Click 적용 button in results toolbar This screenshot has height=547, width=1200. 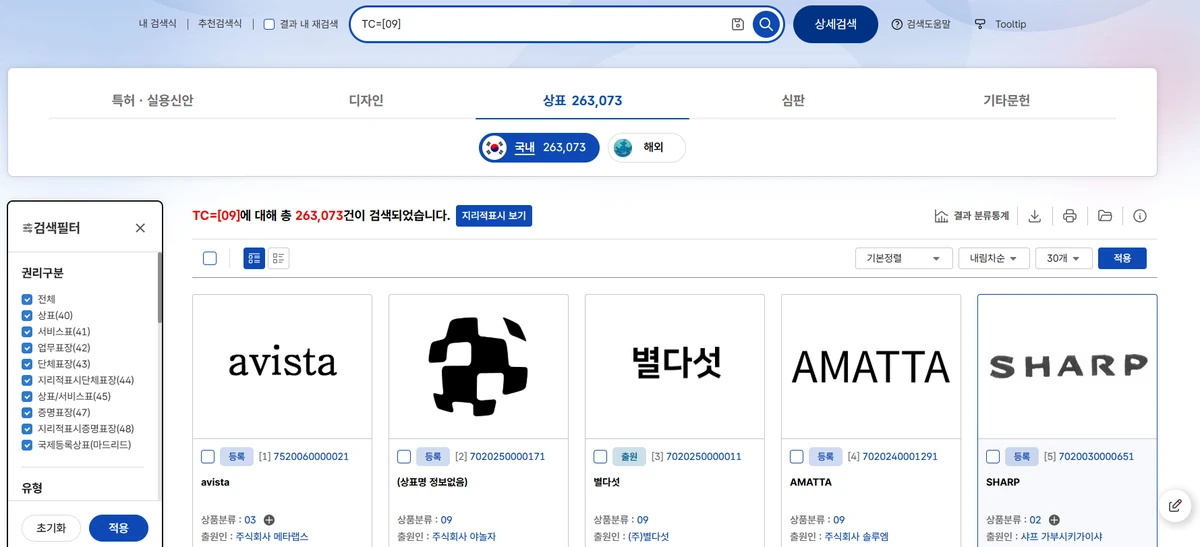click(1122, 258)
